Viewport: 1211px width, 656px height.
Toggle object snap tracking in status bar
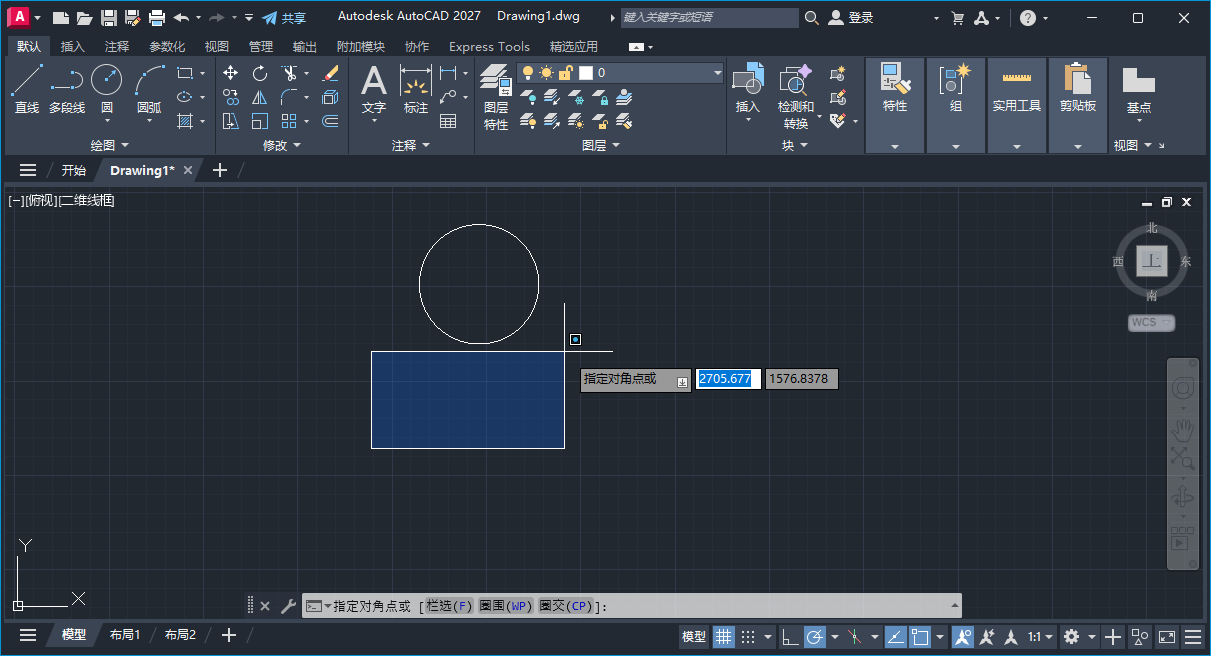pyautogui.click(x=896, y=636)
